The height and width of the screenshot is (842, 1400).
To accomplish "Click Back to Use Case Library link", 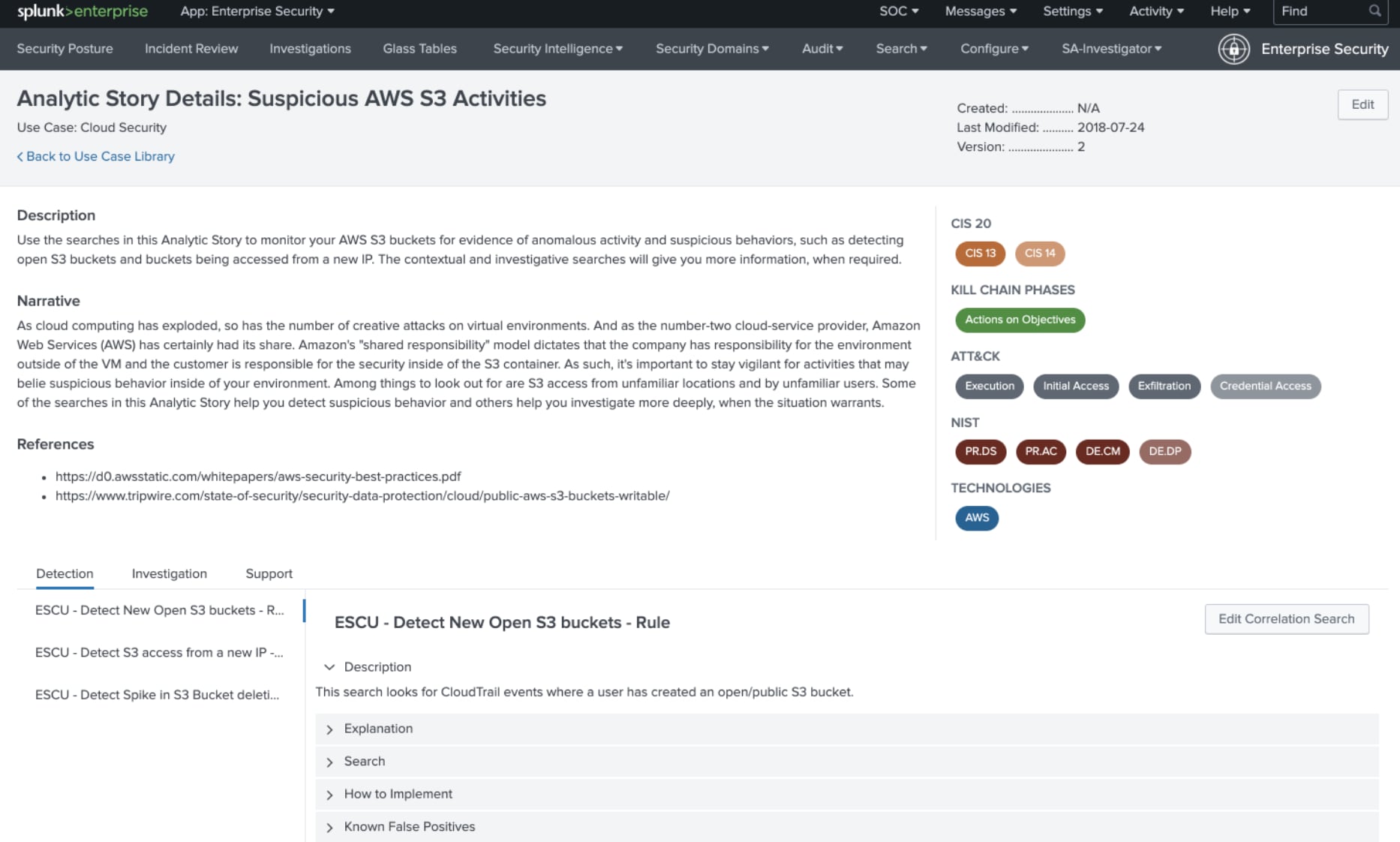I will (x=95, y=156).
